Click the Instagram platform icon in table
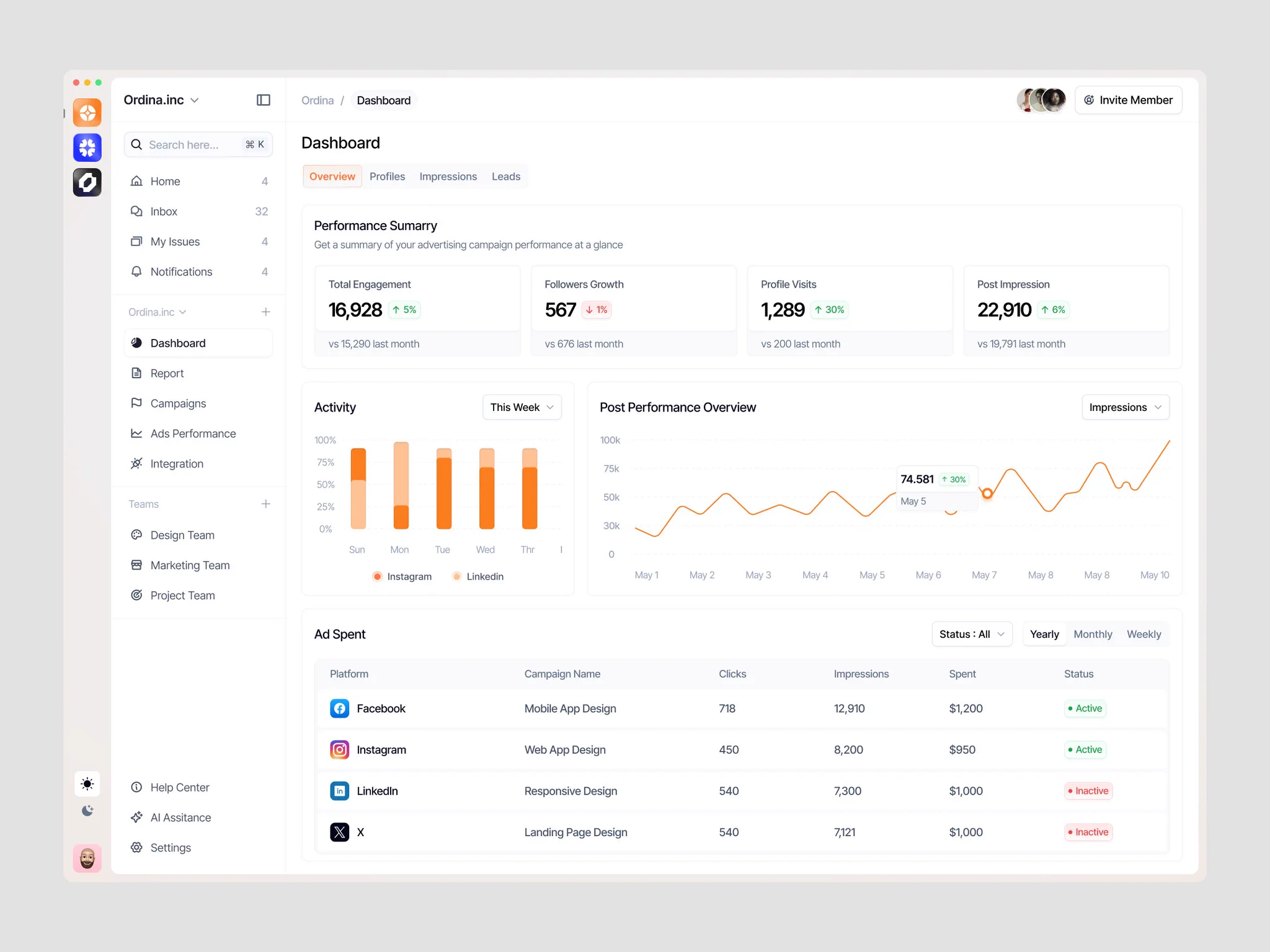 point(339,749)
